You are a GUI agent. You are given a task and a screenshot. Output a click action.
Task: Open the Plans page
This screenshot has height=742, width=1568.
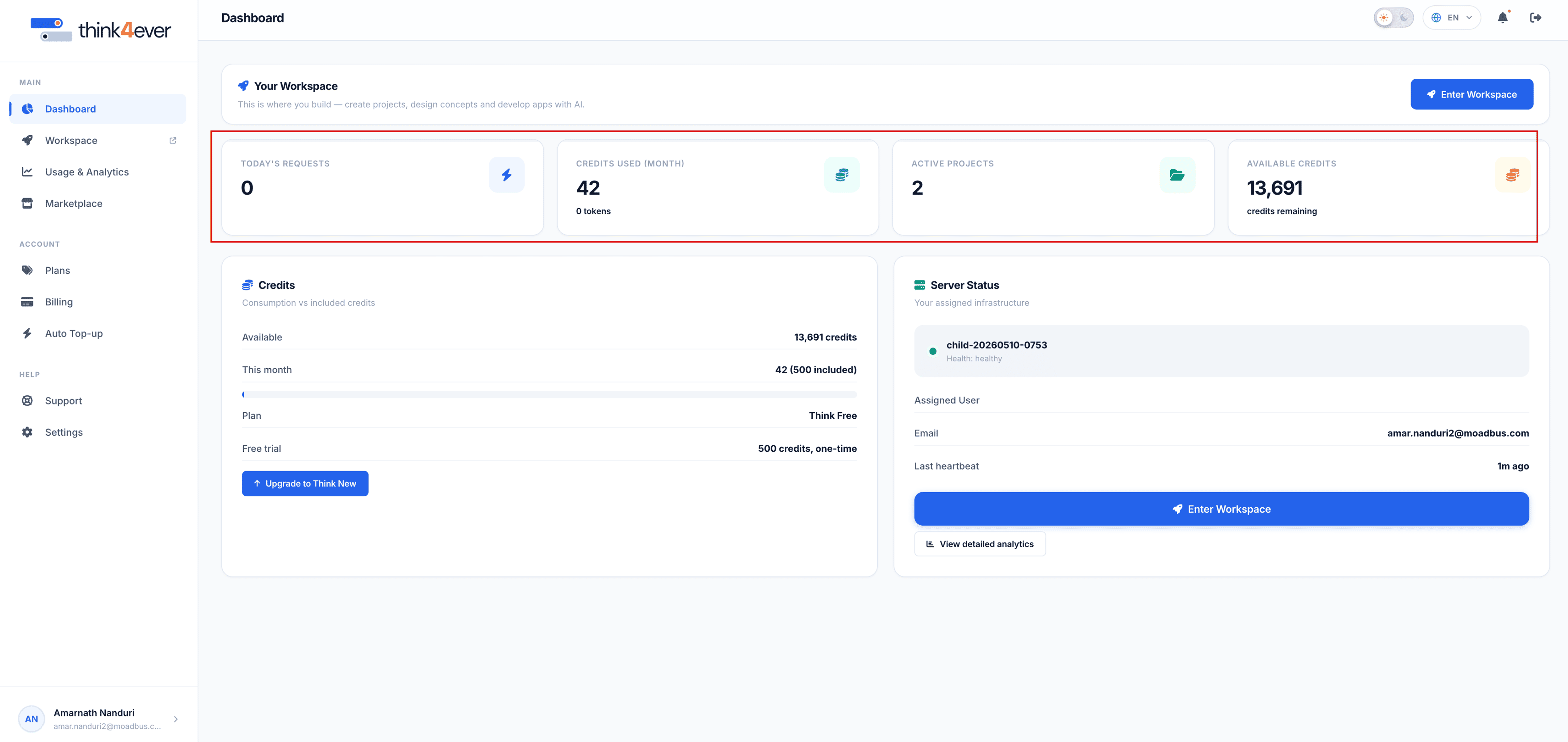(x=98, y=270)
